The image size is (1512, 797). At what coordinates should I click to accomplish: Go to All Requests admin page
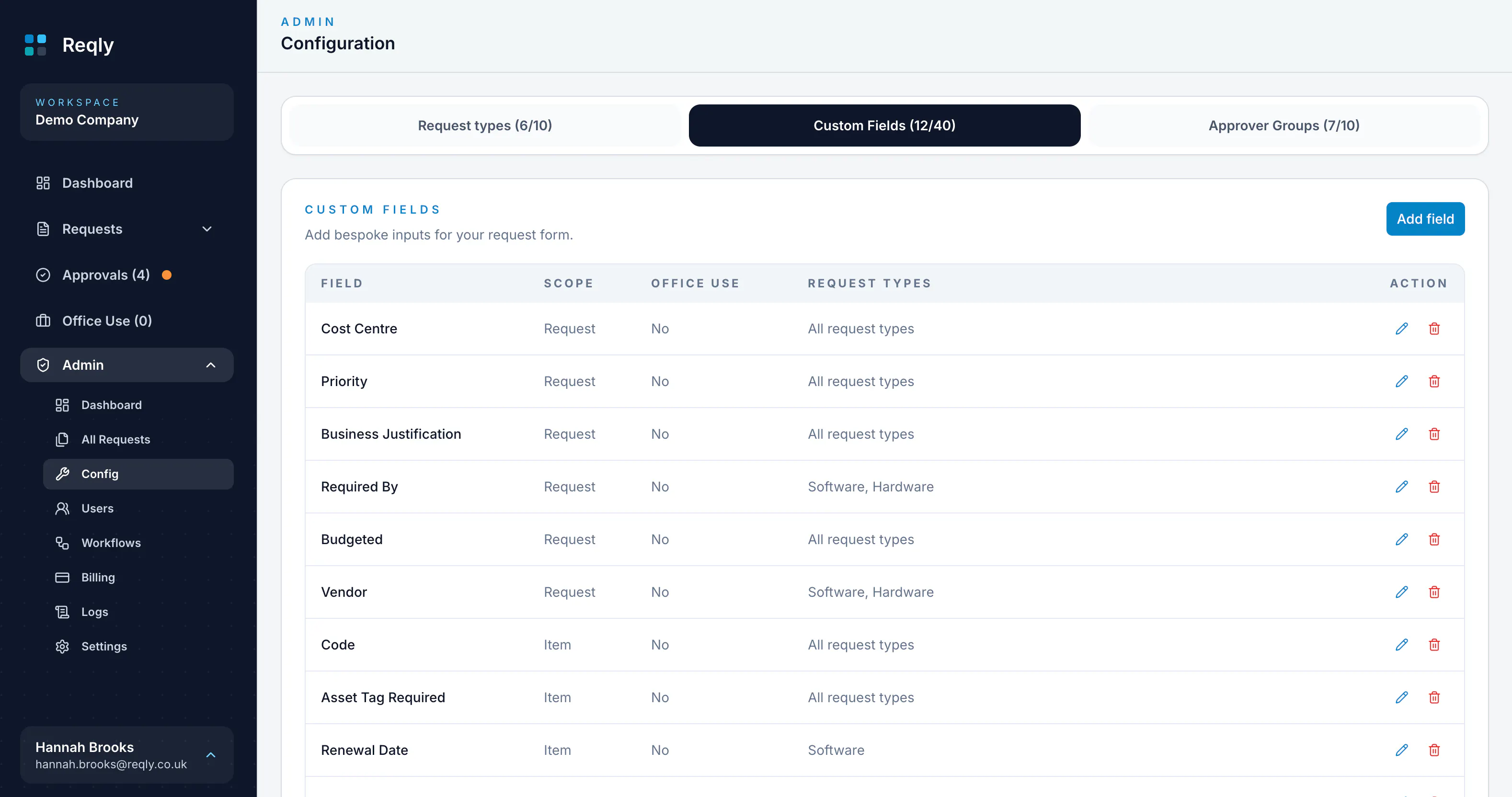pyautogui.click(x=138, y=440)
